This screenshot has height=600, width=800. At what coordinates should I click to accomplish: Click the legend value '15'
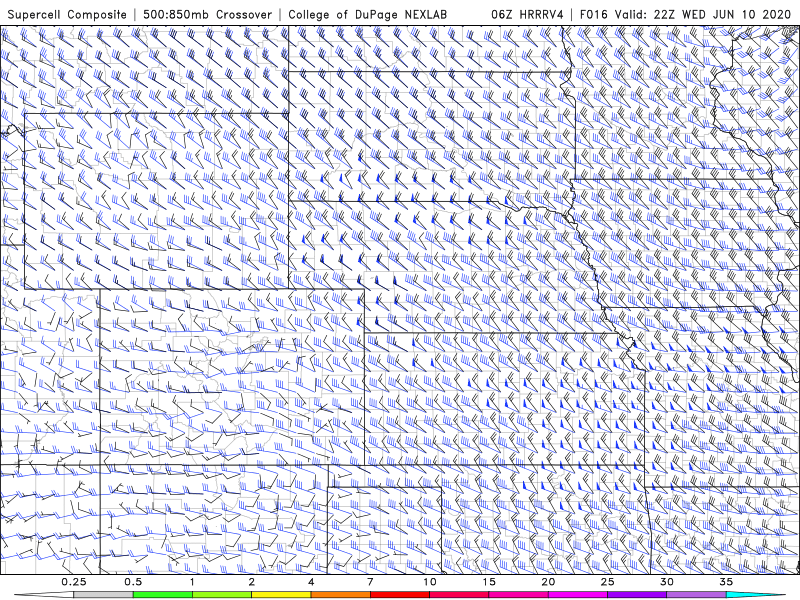tap(489, 582)
